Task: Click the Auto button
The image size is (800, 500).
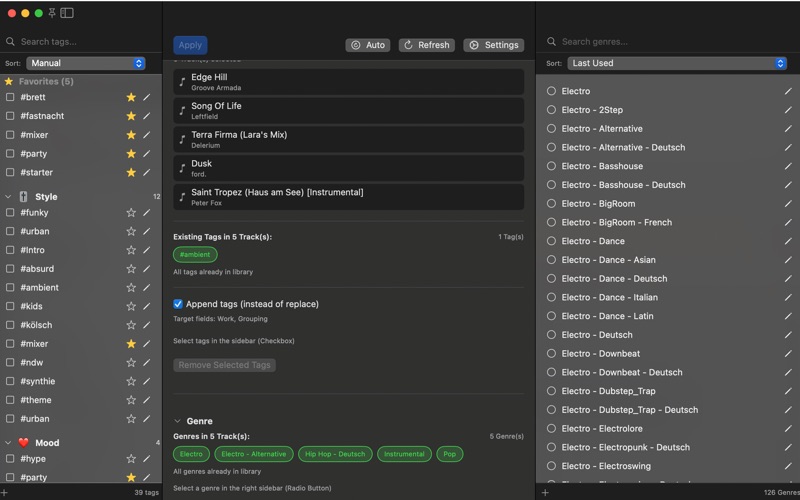Action: click(368, 45)
